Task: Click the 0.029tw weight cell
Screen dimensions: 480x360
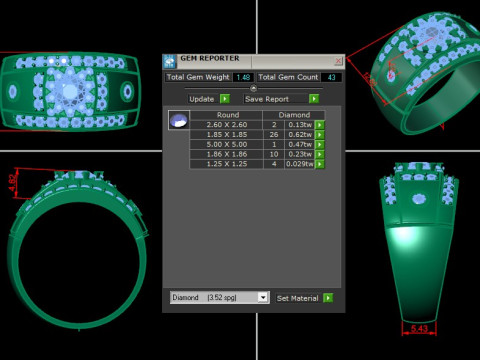Action: 300,164
